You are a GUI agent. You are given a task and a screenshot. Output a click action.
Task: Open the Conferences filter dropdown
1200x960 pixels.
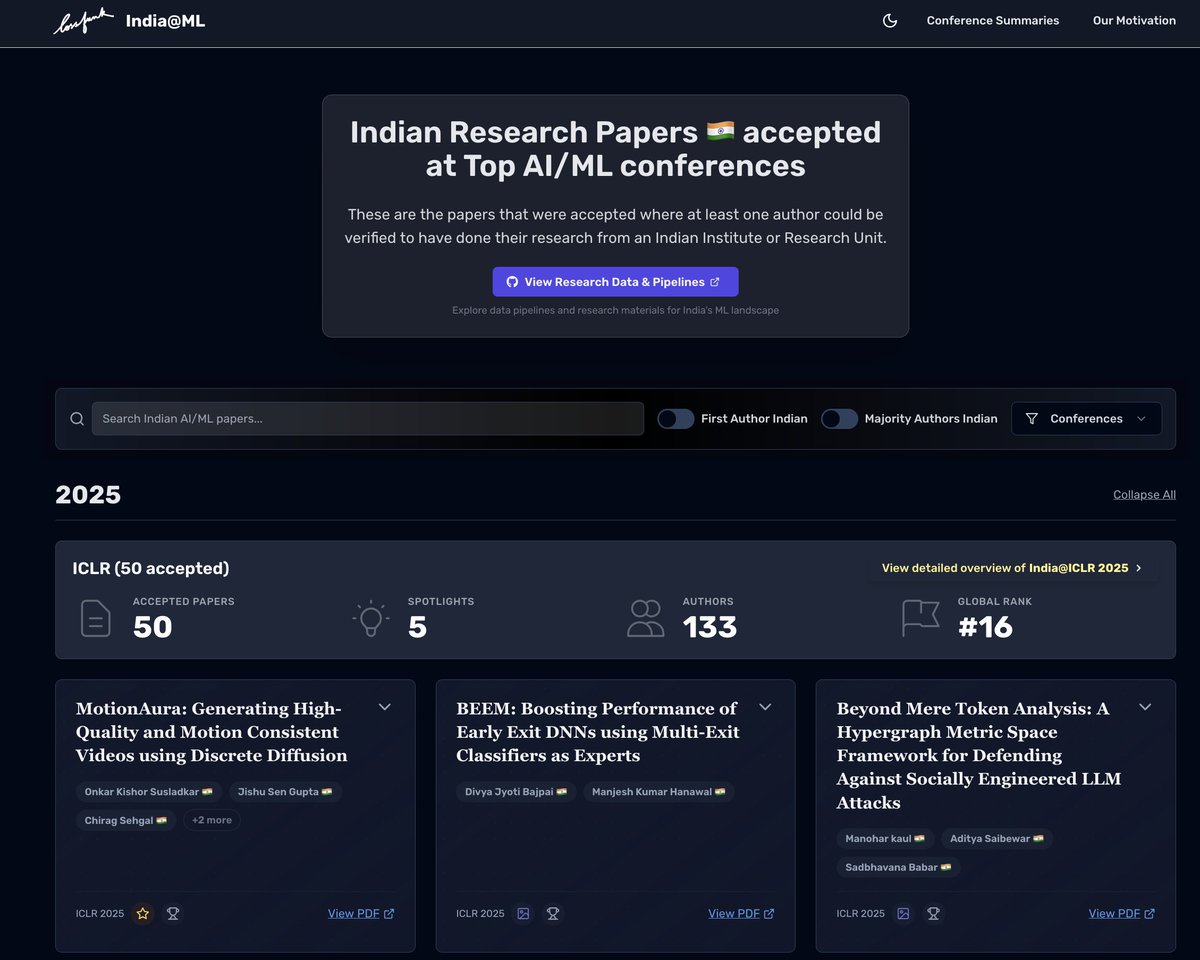pyautogui.click(x=1086, y=419)
